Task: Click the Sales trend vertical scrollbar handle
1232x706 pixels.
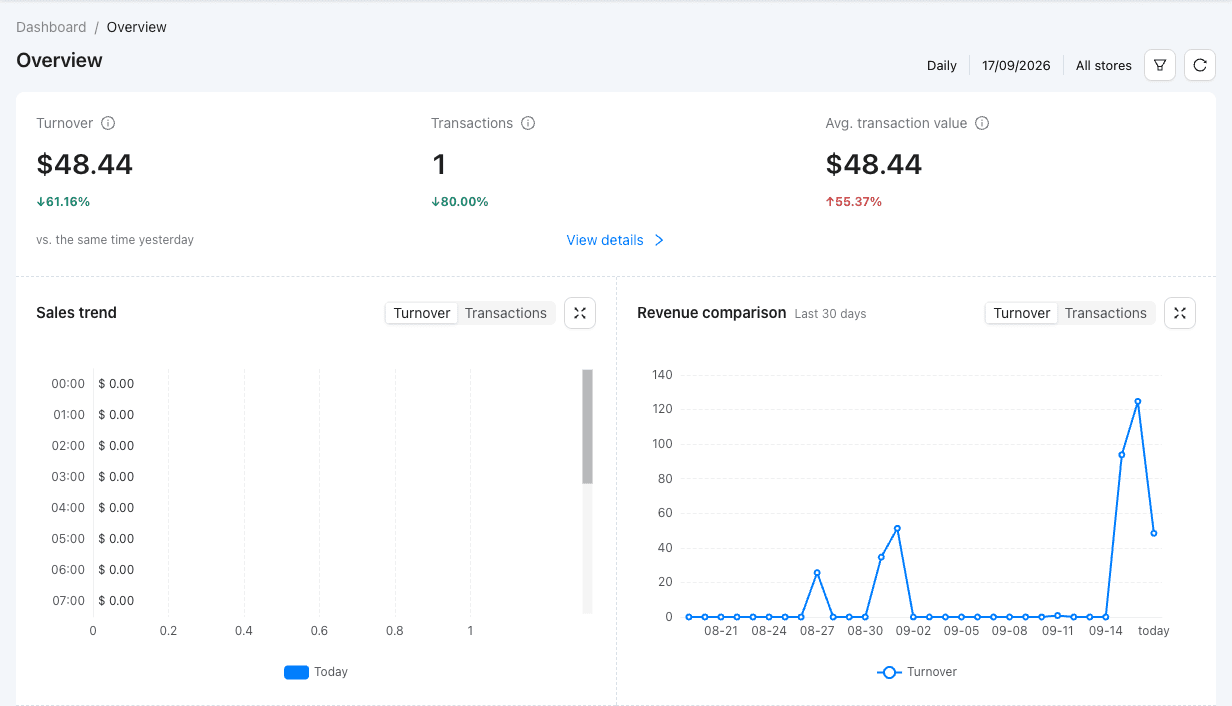Action: (588, 427)
